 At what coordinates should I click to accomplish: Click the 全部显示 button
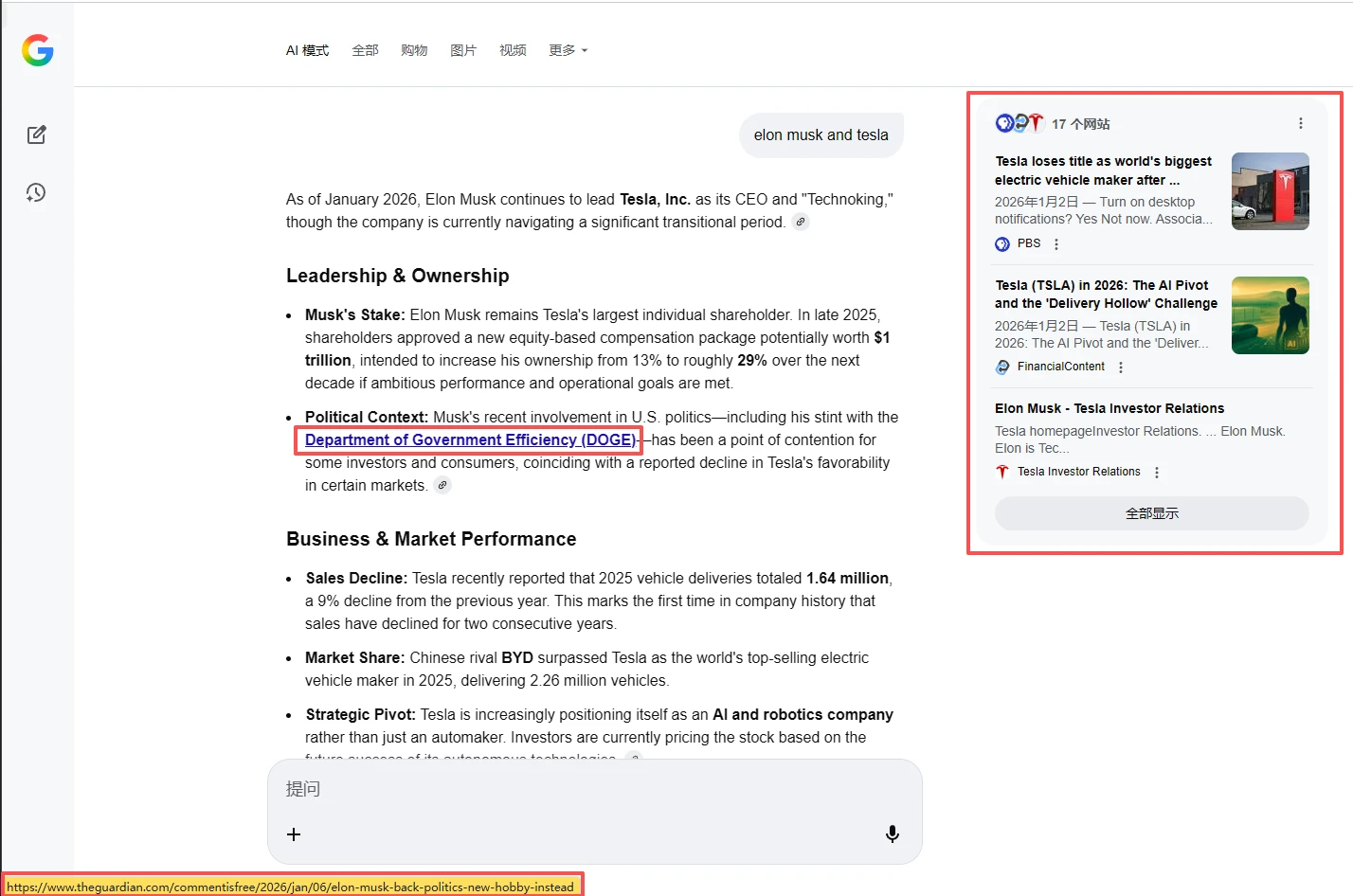coord(1151,513)
